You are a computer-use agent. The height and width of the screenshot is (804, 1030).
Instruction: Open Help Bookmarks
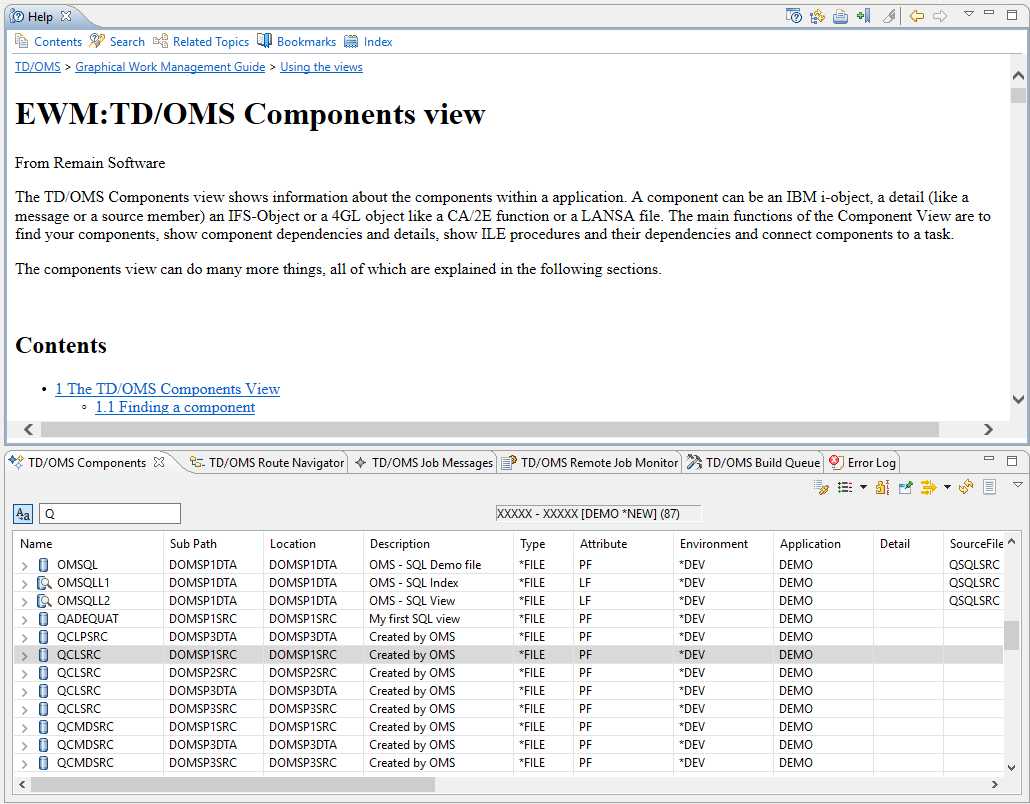[x=296, y=41]
